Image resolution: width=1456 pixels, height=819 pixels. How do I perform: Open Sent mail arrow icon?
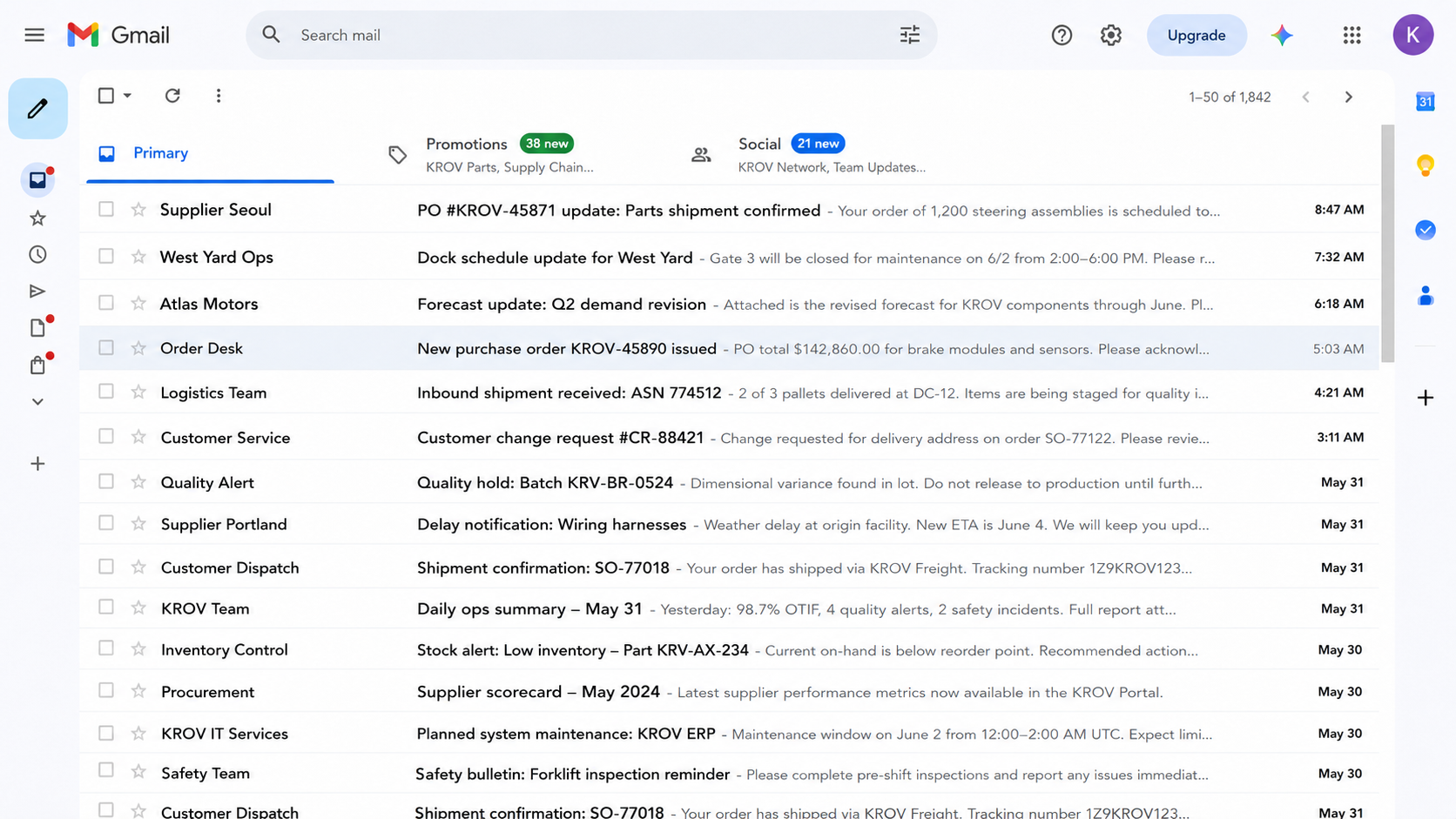point(37,292)
